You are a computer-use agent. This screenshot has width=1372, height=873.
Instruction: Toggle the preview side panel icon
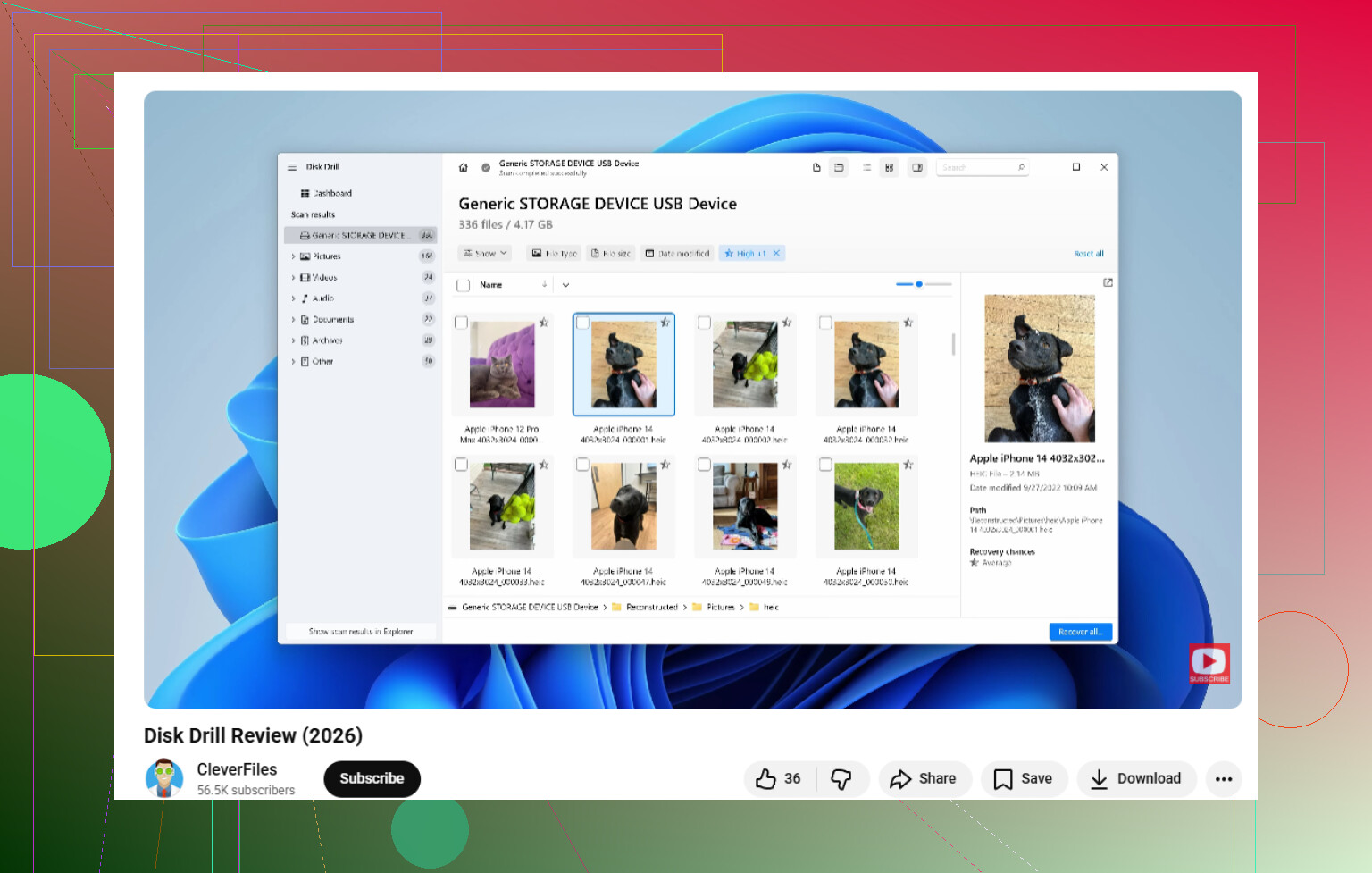[x=917, y=167]
